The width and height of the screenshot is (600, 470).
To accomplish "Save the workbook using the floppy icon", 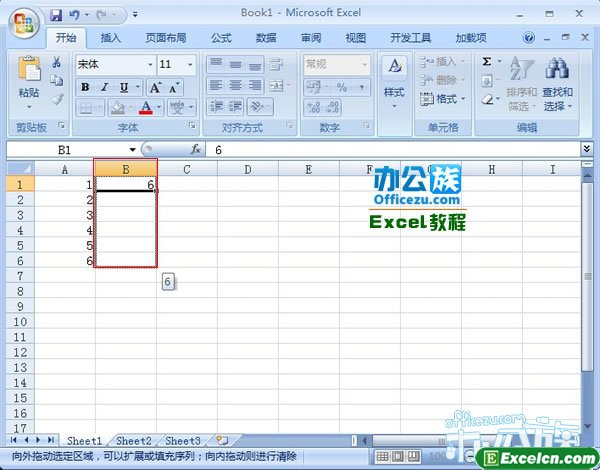I will (56, 15).
